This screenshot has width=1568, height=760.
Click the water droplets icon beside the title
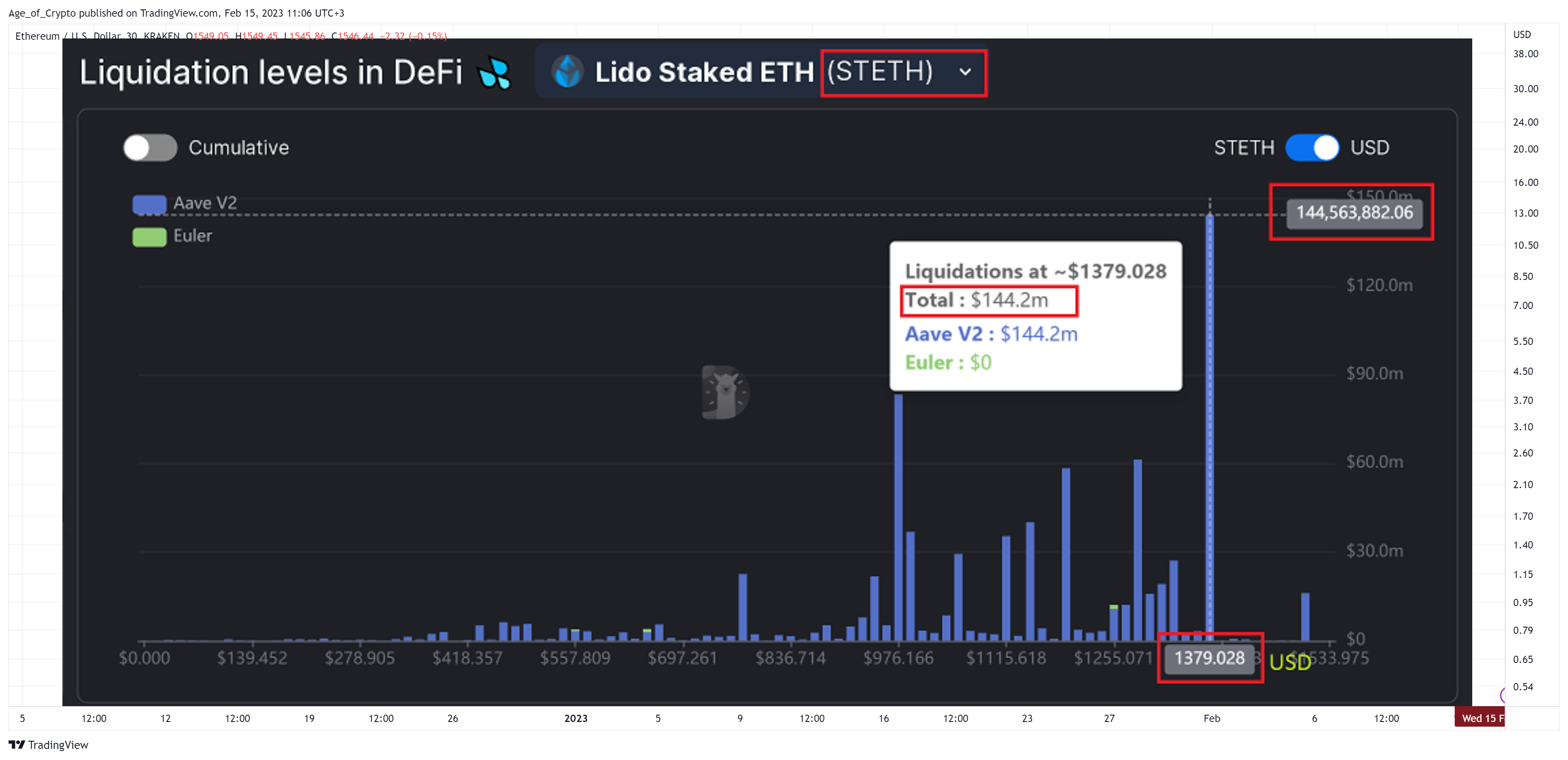[494, 73]
